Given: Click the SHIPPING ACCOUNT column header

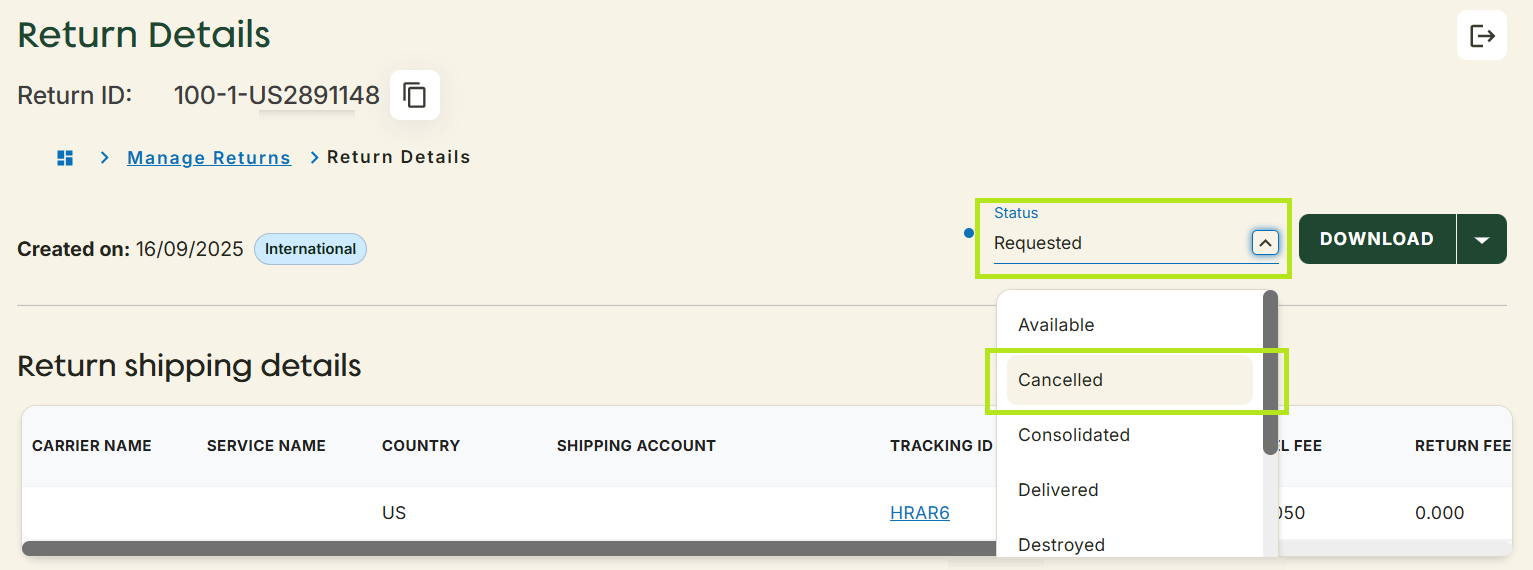Looking at the screenshot, I should click(x=636, y=446).
